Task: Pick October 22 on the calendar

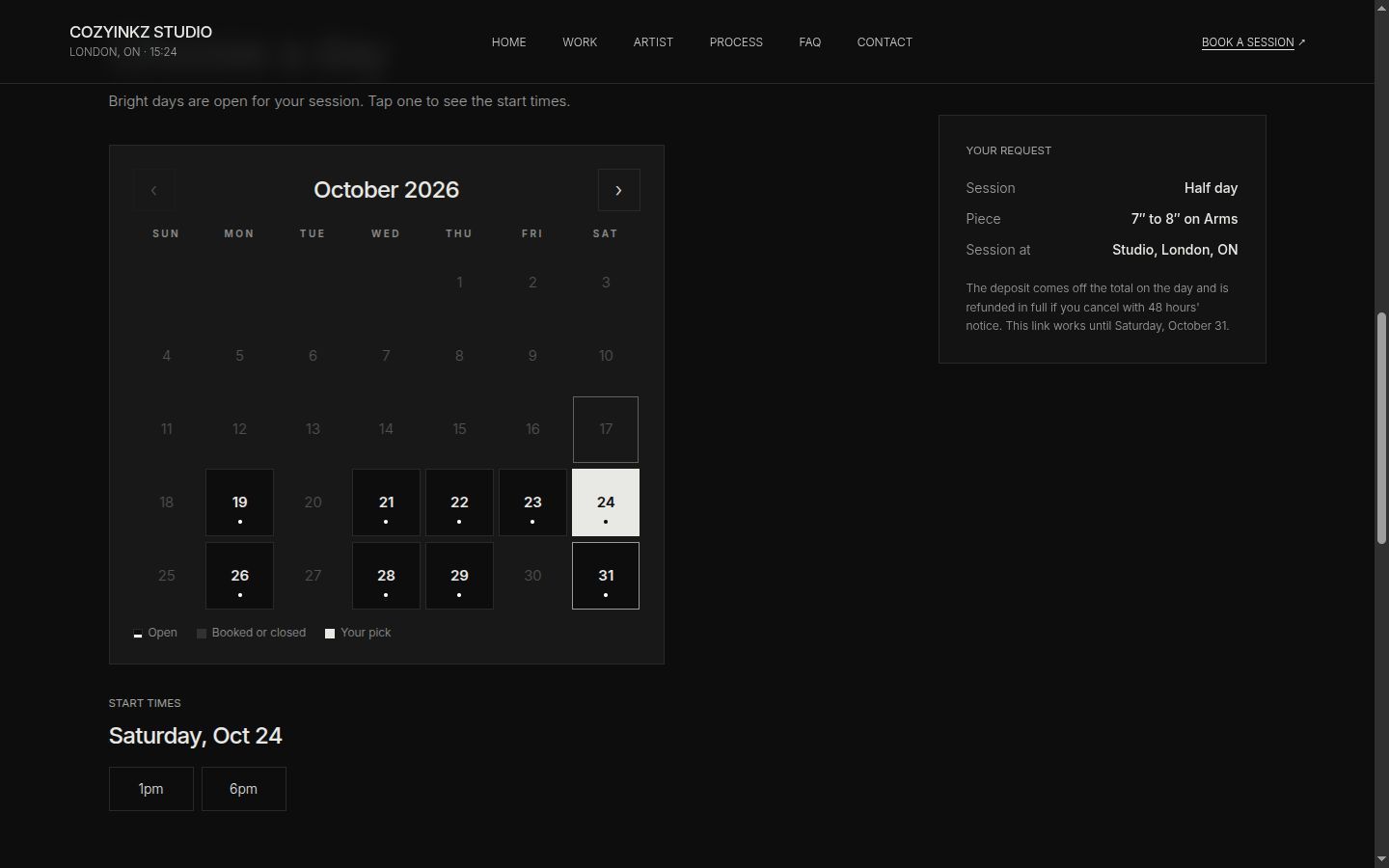Action: click(x=459, y=502)
